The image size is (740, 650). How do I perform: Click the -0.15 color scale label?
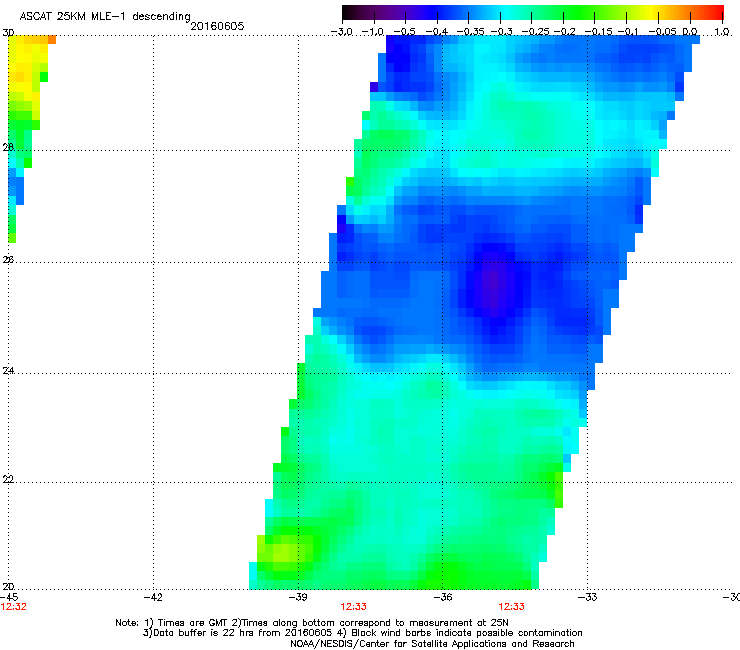(598, 32)
